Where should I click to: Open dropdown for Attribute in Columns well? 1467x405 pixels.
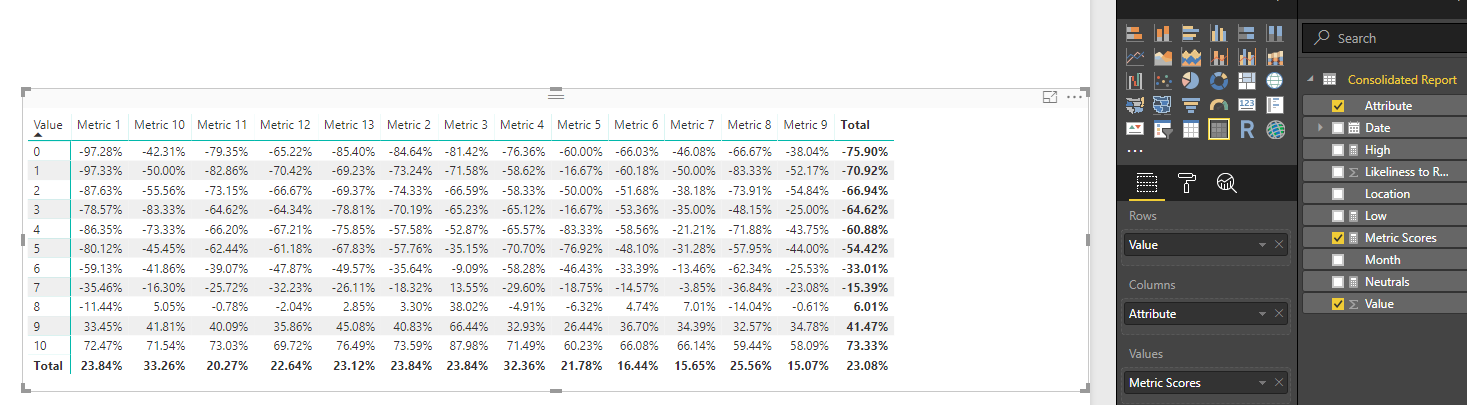coord(1260,314)
